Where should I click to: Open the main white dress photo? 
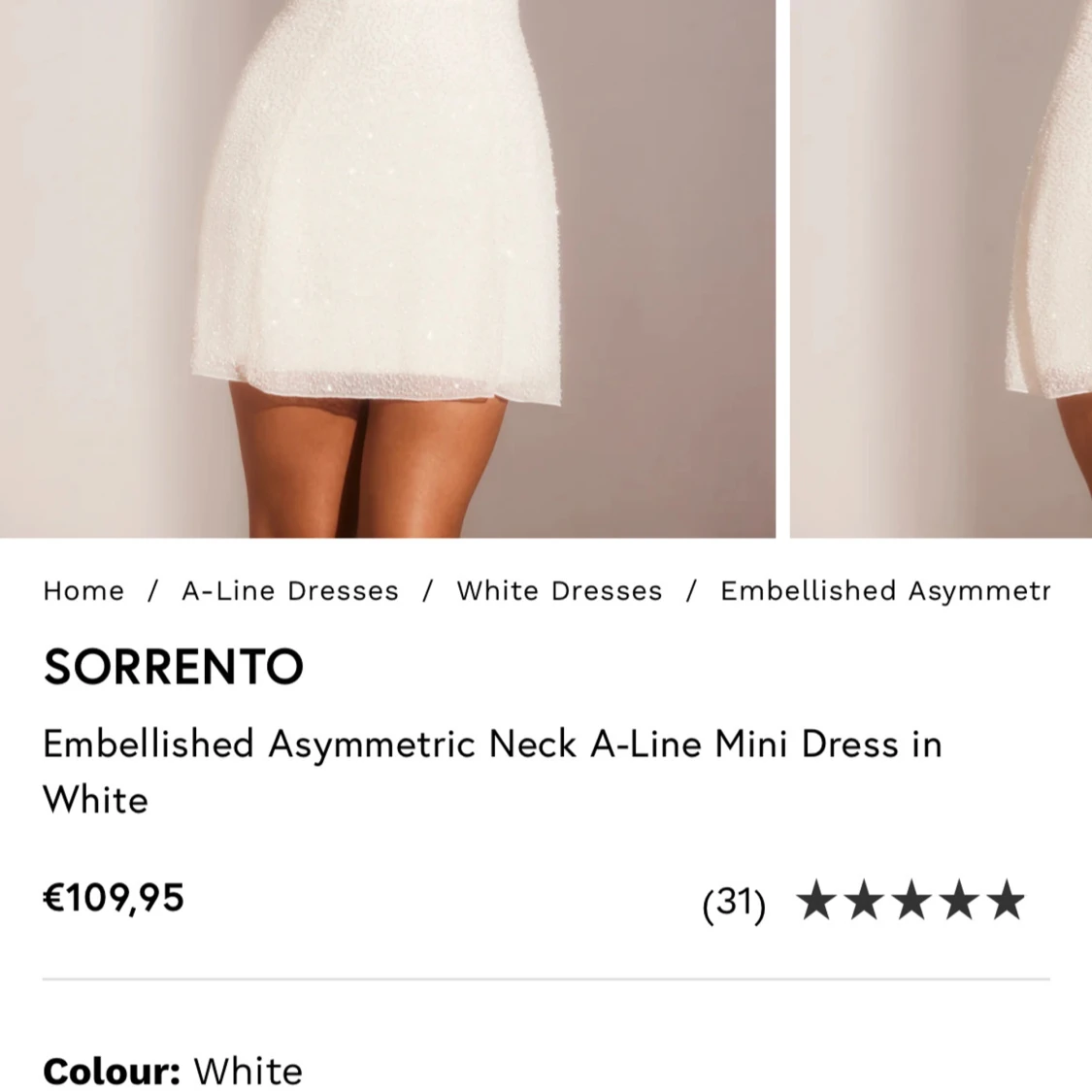[387, 269]
